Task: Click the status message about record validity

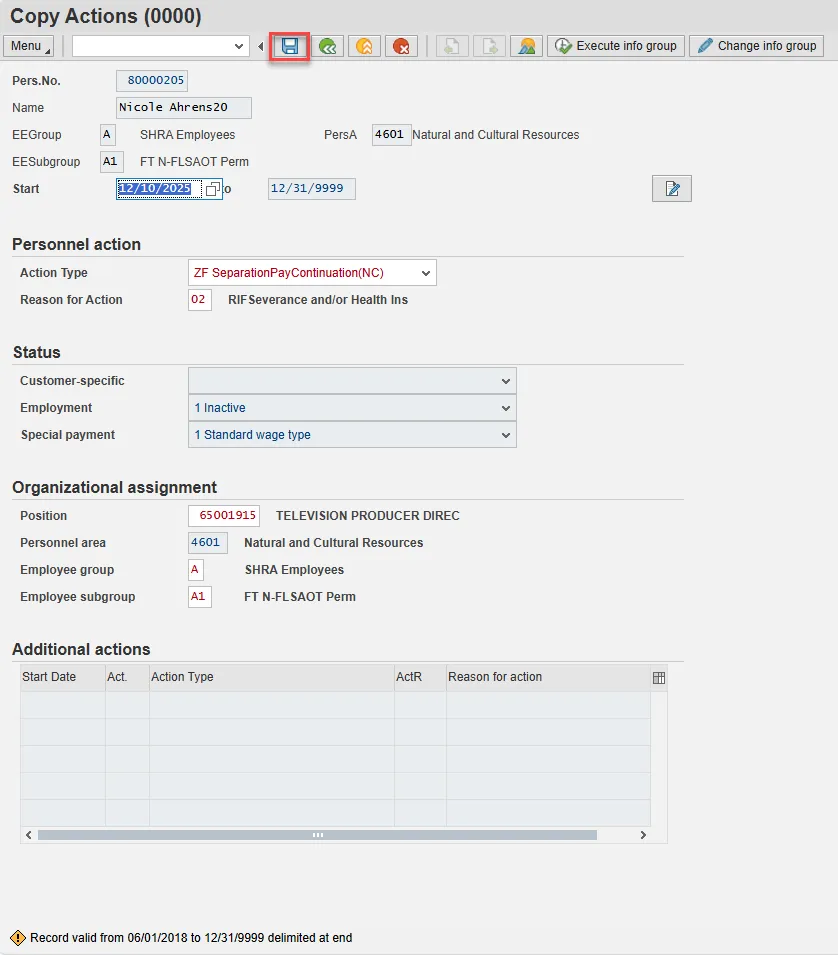Action: 191,938
